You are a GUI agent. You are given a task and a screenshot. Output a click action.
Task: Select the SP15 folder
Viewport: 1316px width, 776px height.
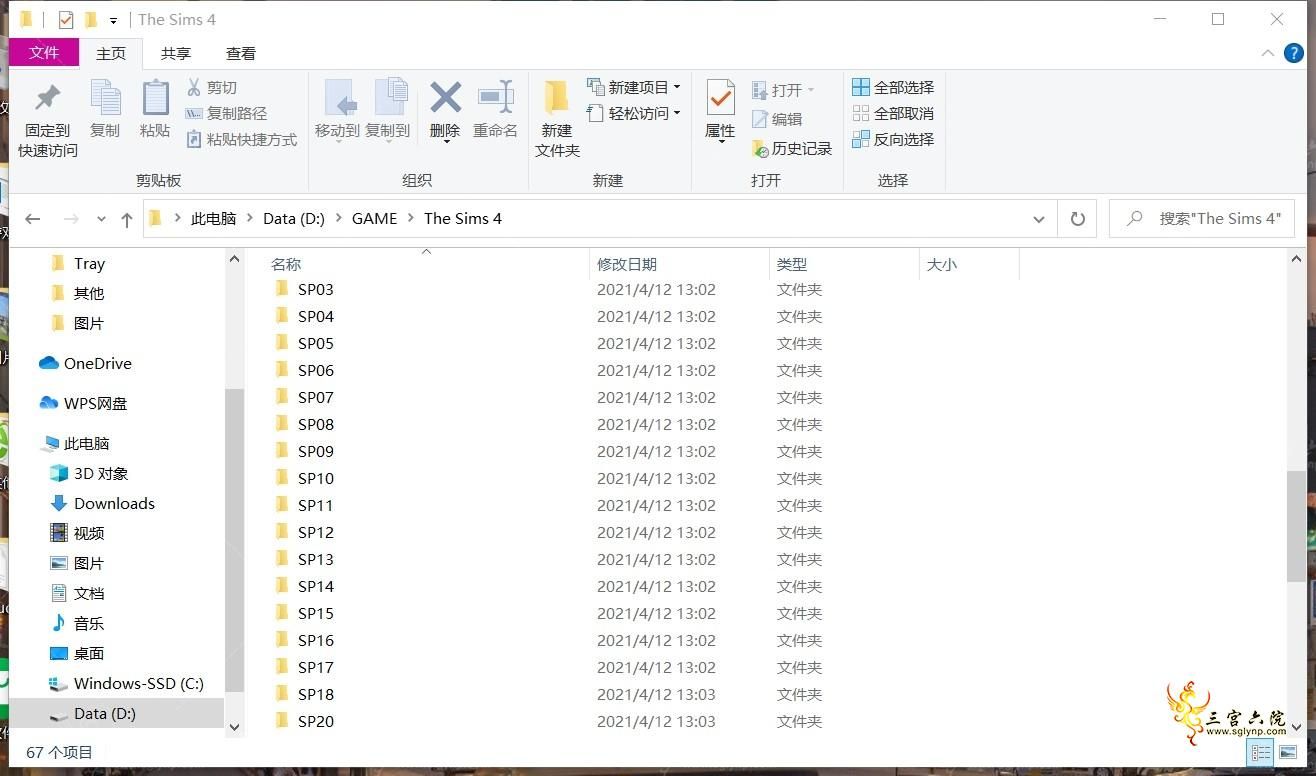click(x=304, y=613)
